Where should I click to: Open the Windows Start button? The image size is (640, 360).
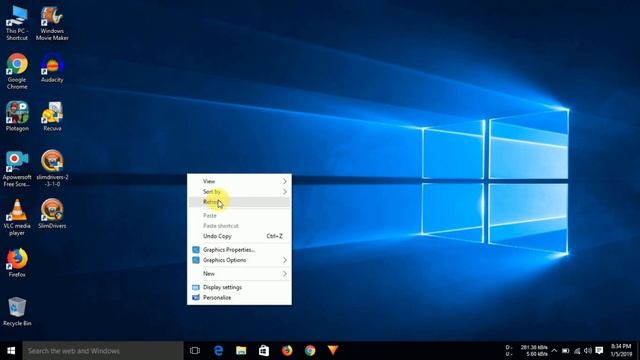click(11, 351)
